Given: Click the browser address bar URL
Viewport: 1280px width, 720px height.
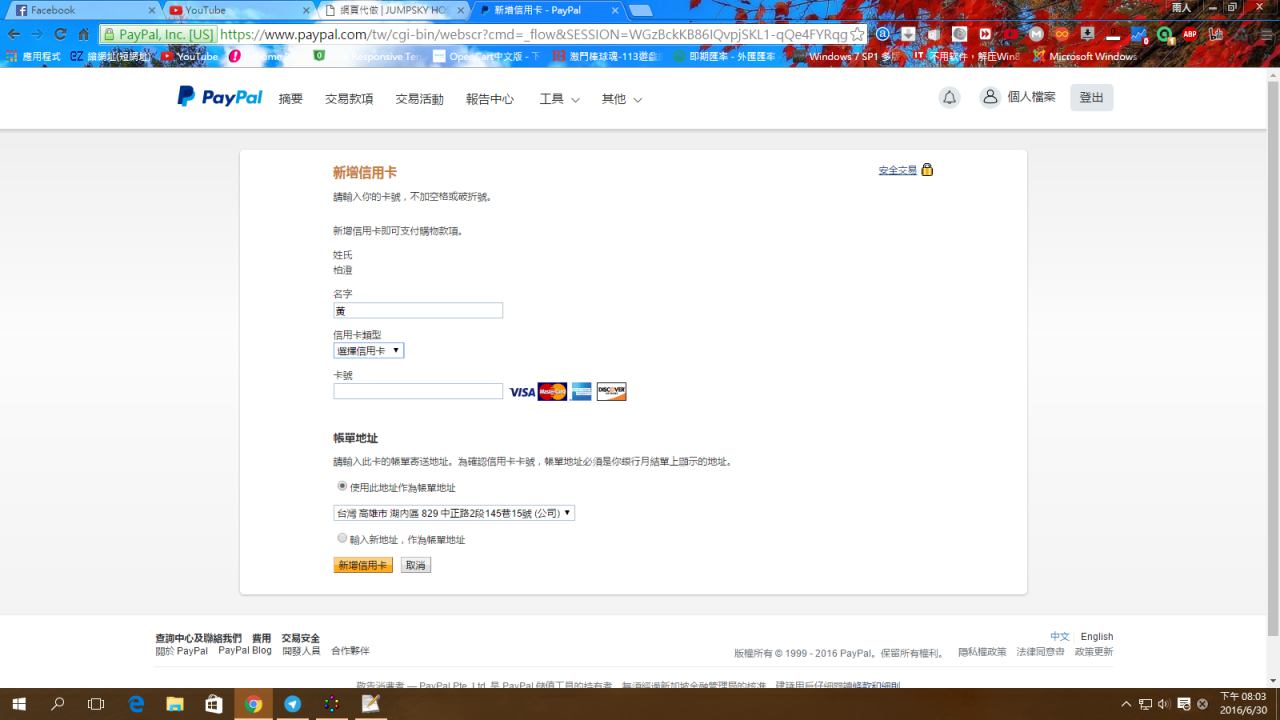Looking at the screenshot, I should coord(533,34).
